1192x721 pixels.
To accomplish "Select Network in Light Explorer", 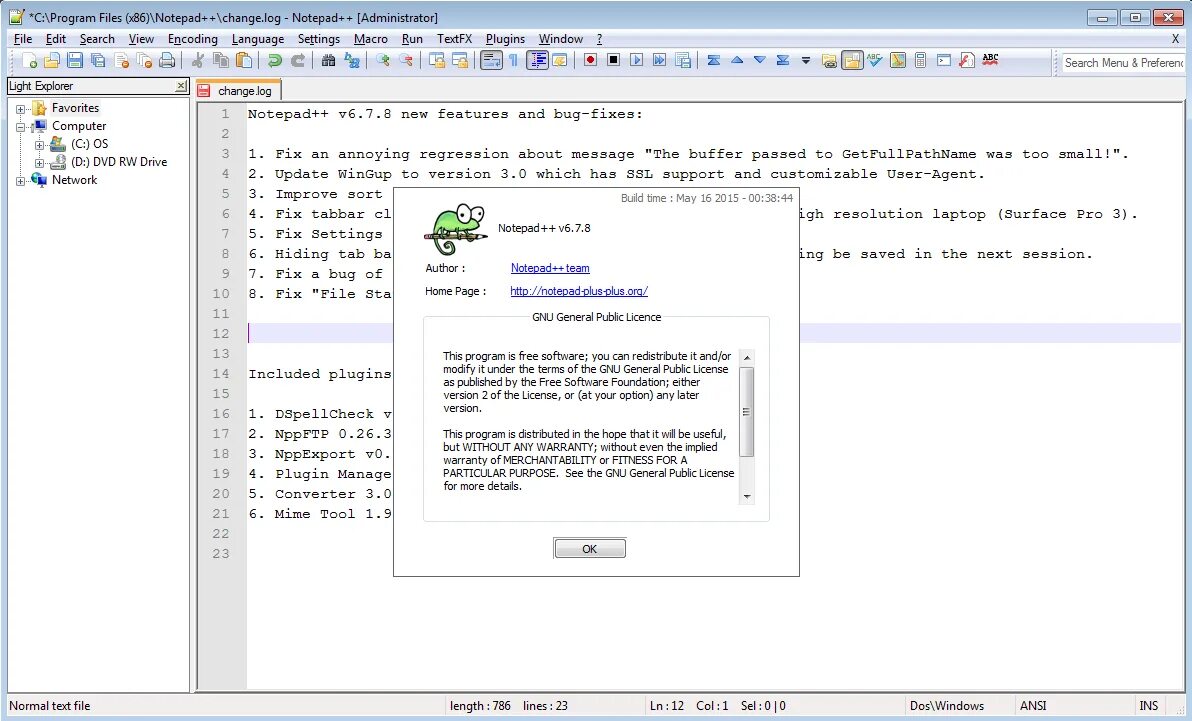I will 74,180.
